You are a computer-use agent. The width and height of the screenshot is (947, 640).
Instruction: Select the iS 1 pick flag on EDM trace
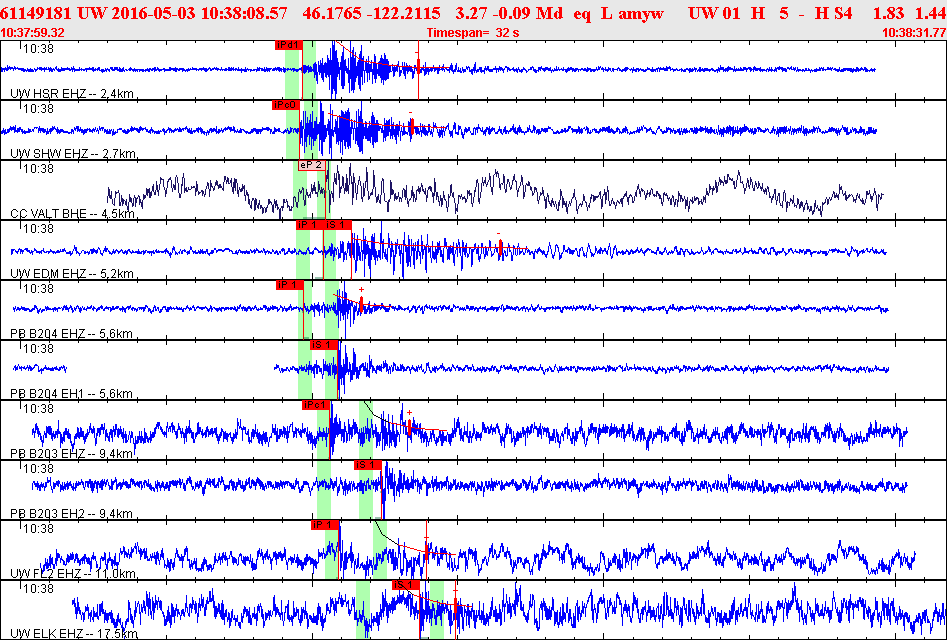pos(337,225)
